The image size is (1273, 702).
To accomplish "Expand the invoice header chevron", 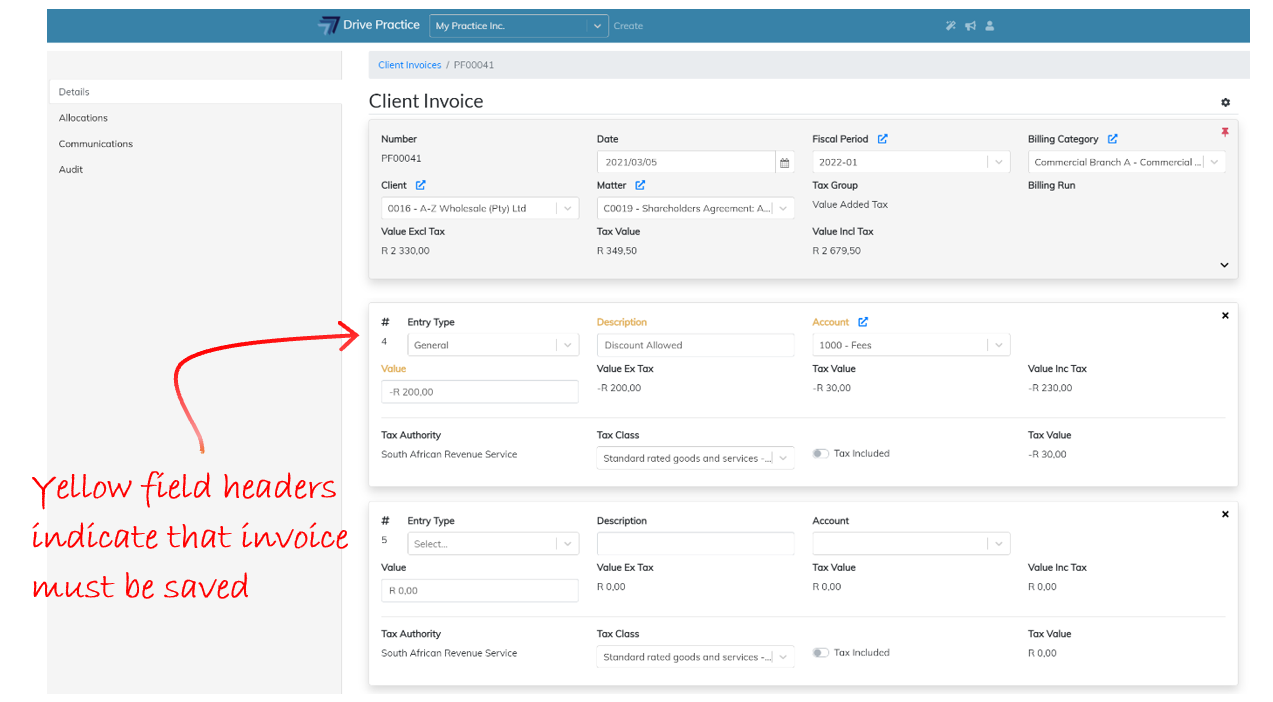I will [x=1224, y=265].
